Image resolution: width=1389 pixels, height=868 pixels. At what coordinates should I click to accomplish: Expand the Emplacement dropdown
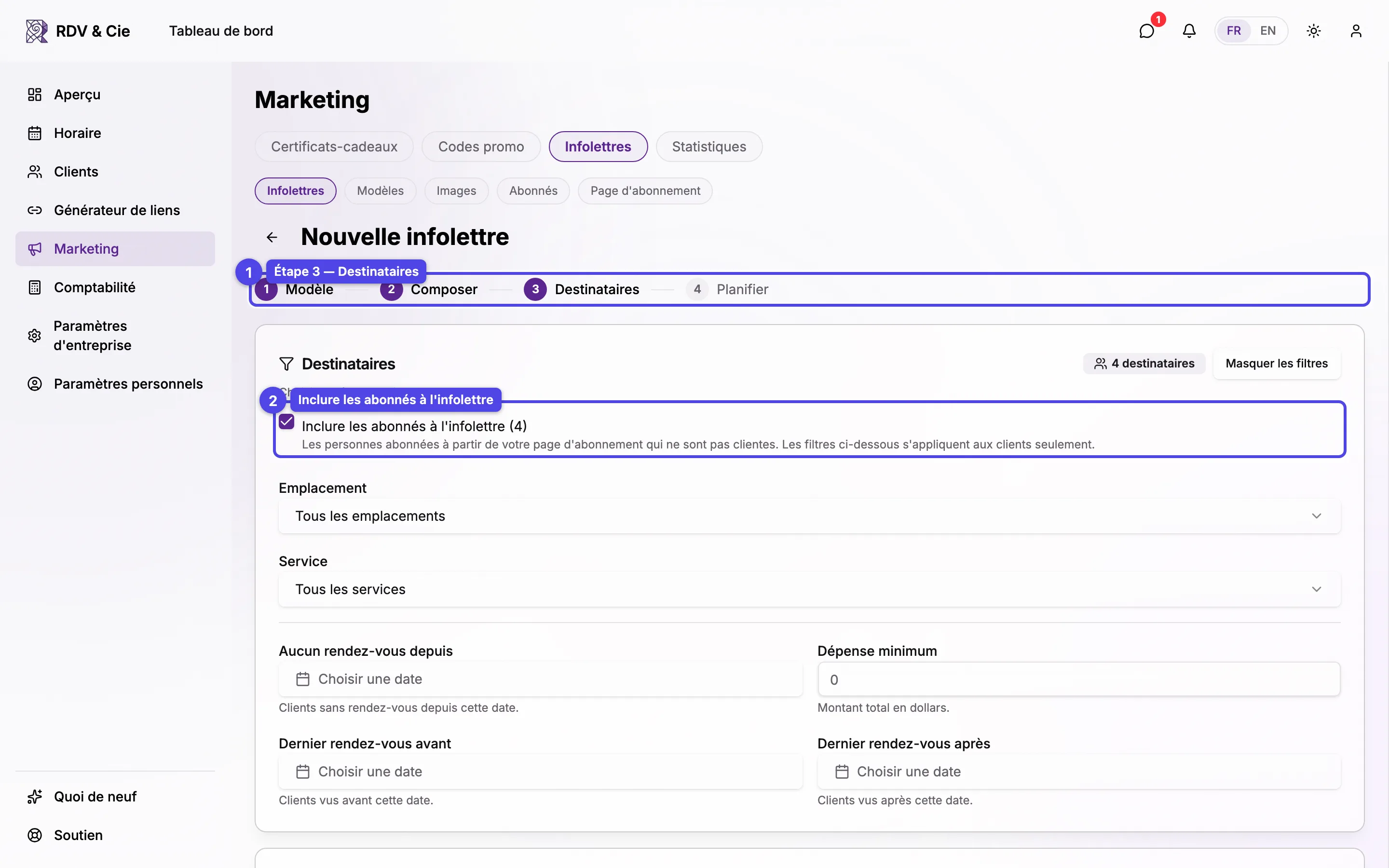[x=809, y=516]
